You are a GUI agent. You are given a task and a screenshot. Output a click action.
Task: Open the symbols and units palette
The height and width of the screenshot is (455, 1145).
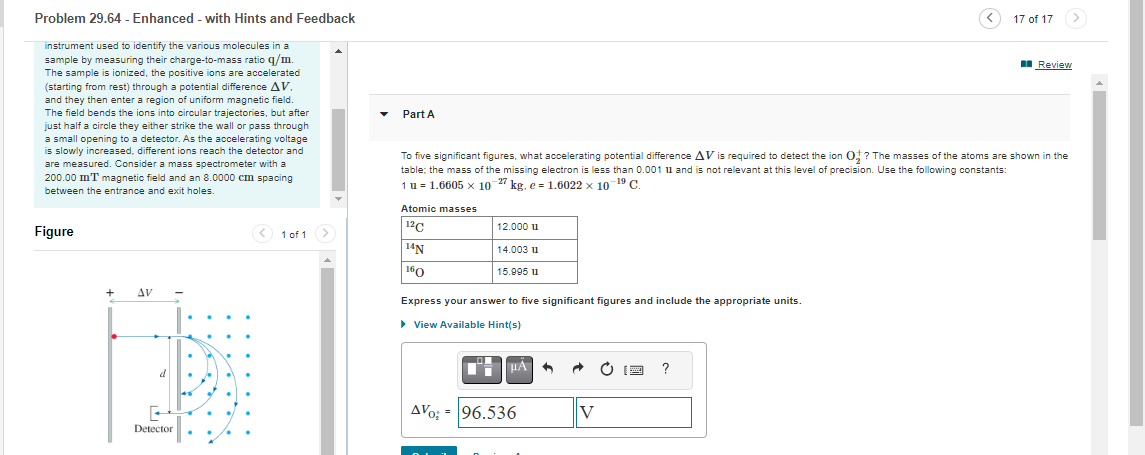(518, 369)
